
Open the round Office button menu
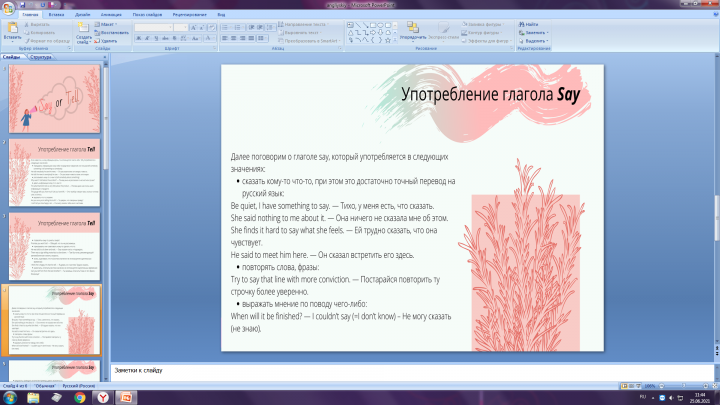[8, 8]
